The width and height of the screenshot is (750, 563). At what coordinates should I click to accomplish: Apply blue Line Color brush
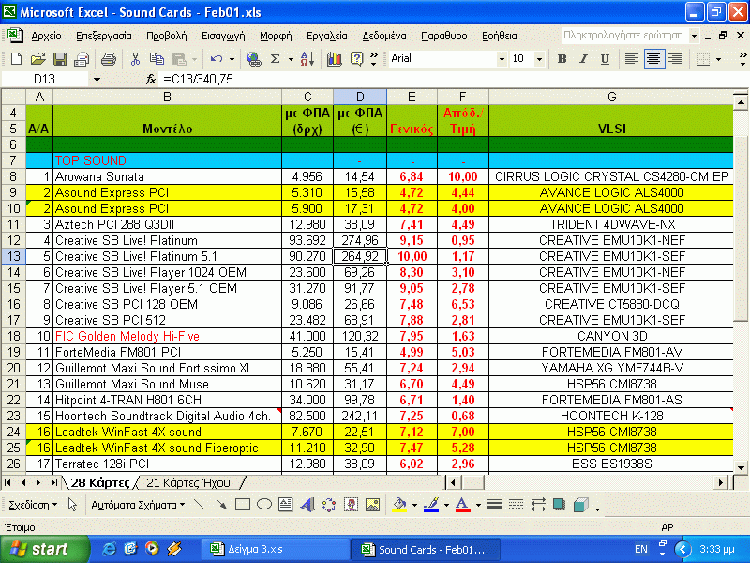pos(431,504)
